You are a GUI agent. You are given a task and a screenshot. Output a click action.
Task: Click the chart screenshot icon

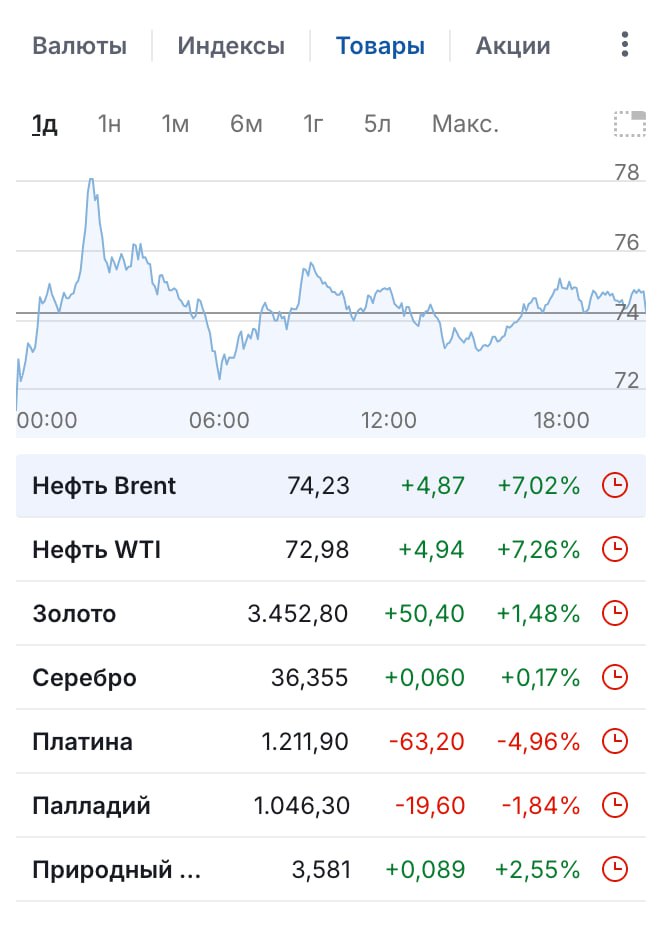[x=630, y=124]
